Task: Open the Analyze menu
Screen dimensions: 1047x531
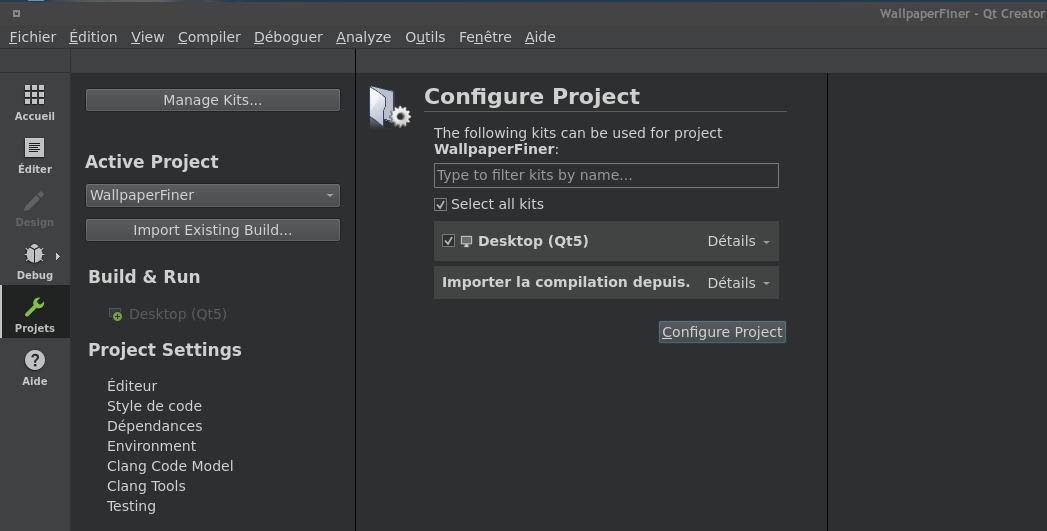Action: 363,37
